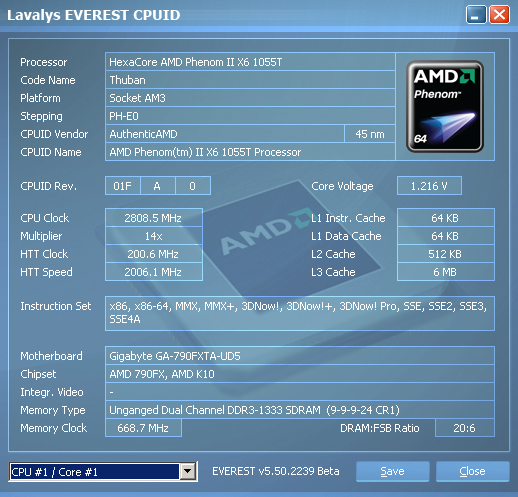Open the CPU #1 / Core #1 dropdown arrow
Screen dimensions: 518x497
tap(188, 471)
